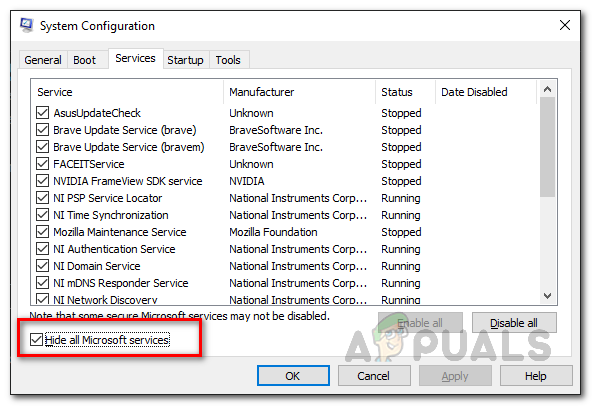Screen dimensions: 592x406
Task: Sort by the Status column header
Action: (x=405, y=92)
